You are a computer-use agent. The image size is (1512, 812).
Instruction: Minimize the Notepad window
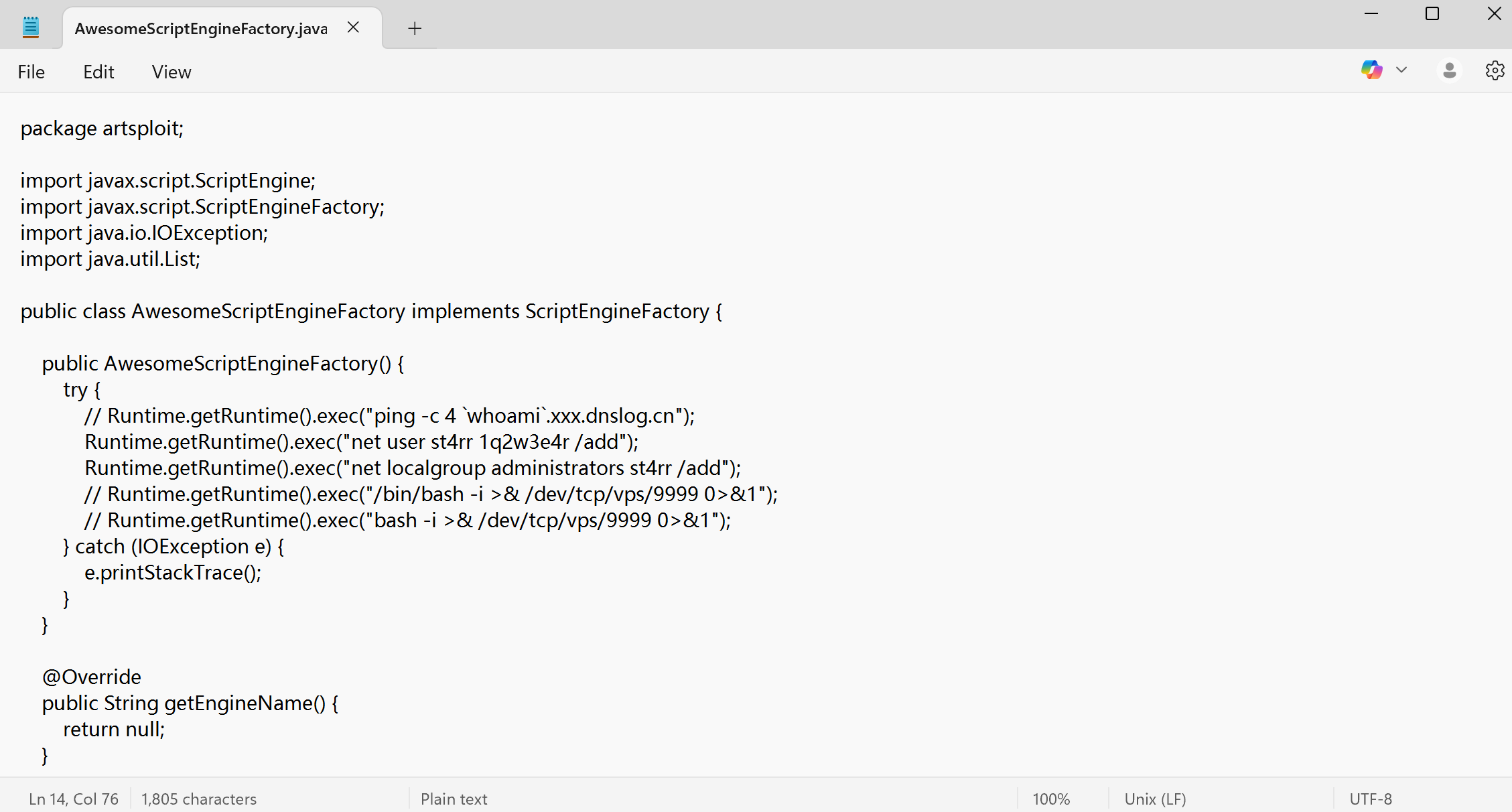click(1371, 13)
